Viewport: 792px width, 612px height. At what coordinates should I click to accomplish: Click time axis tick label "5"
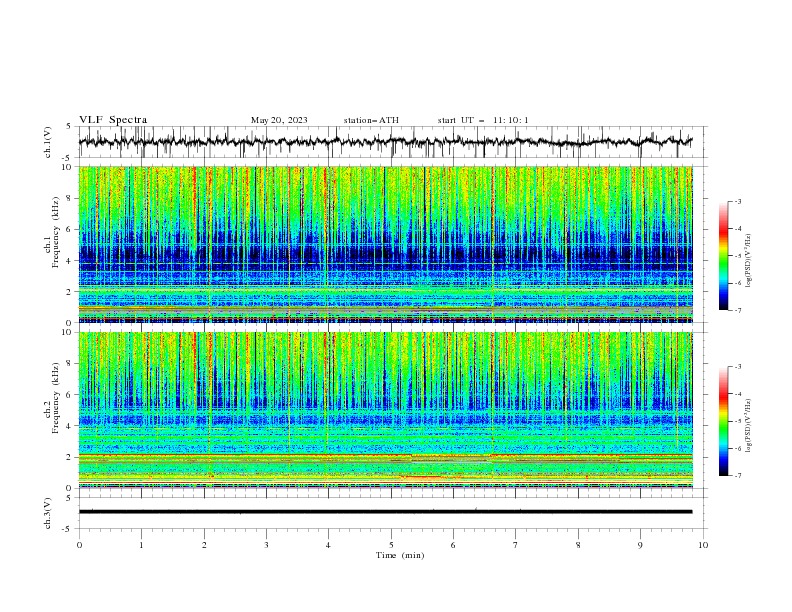[x=391, y=545]
